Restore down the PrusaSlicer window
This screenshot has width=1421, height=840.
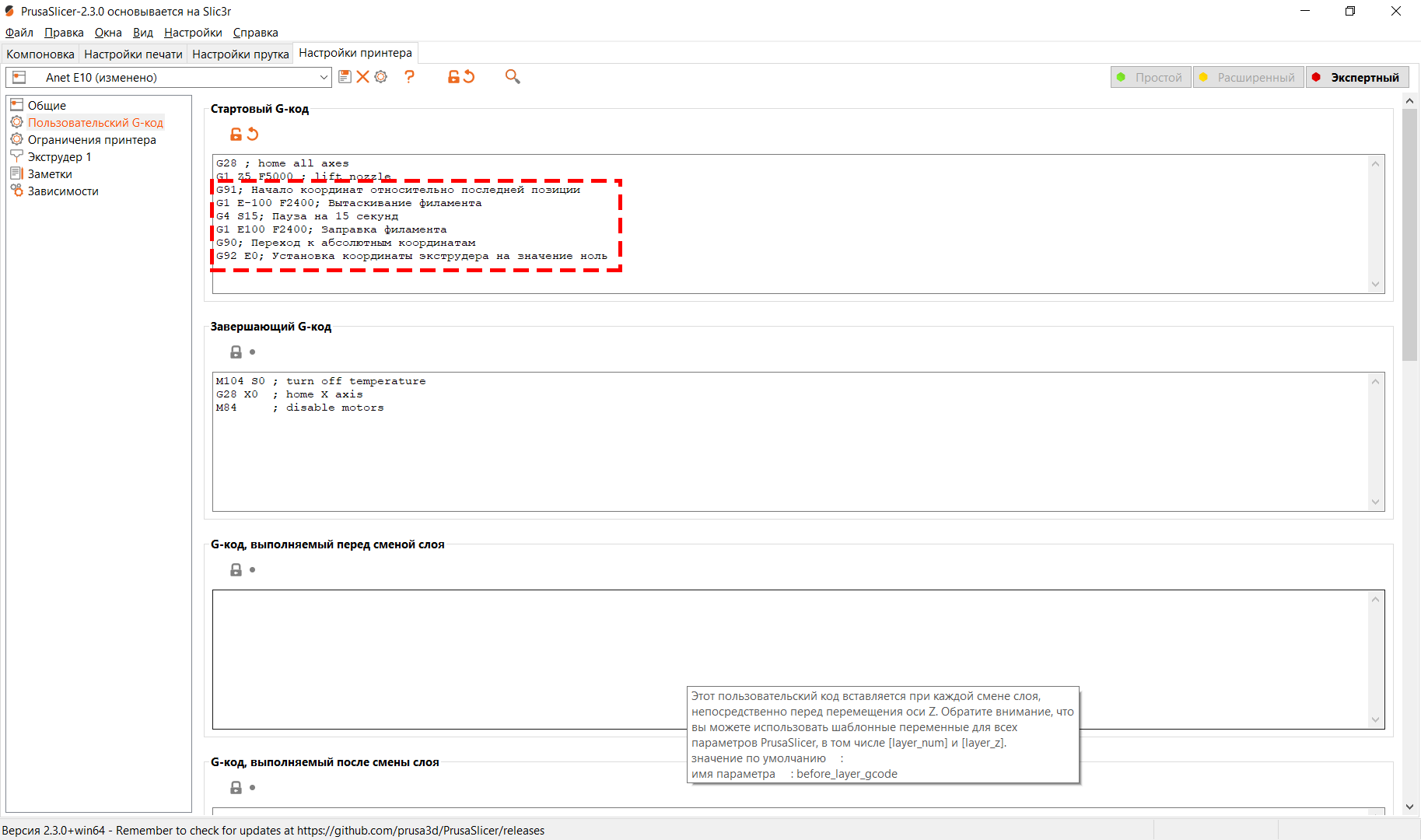coord(1350,11)
